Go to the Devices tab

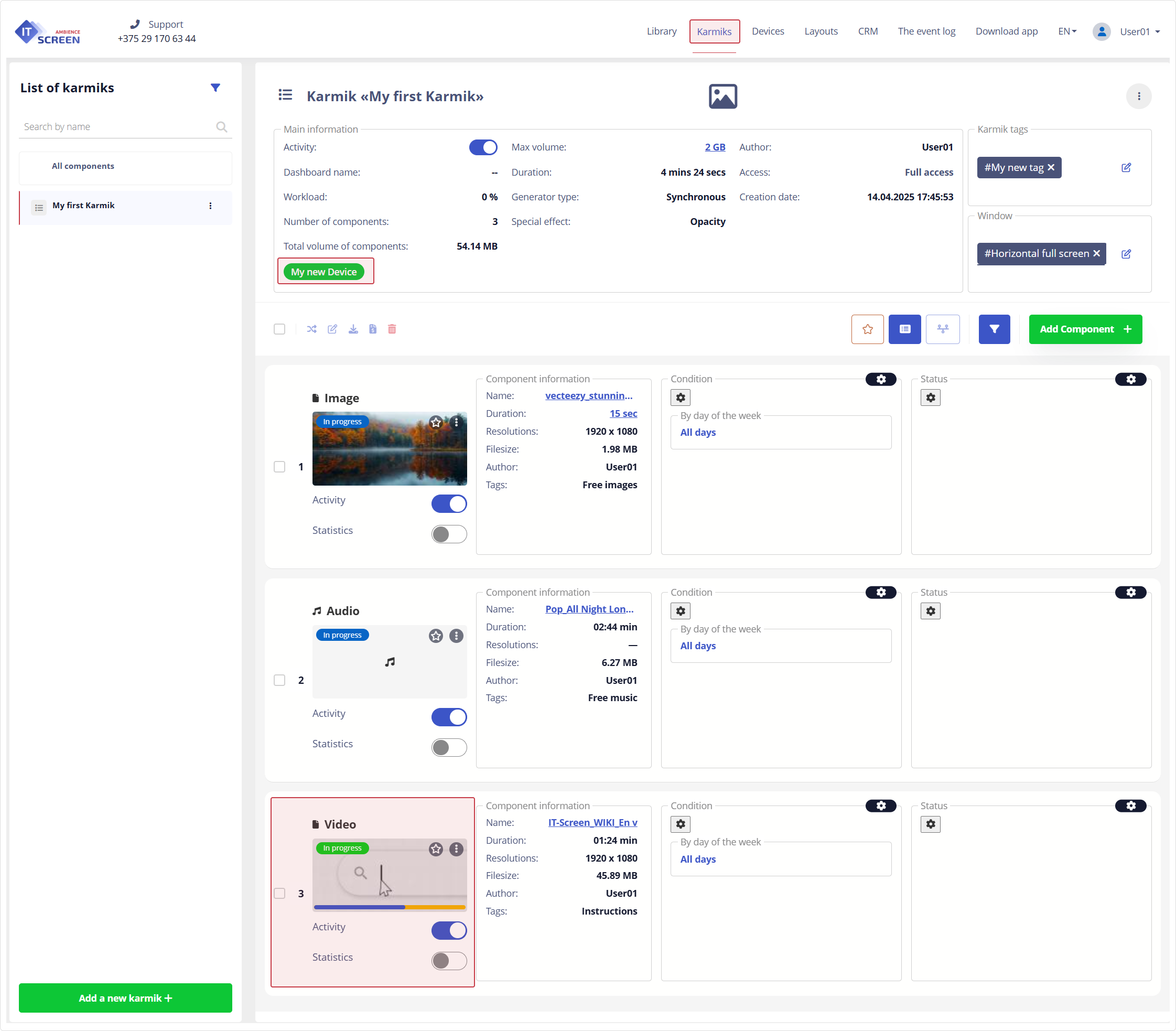point(767,31)
